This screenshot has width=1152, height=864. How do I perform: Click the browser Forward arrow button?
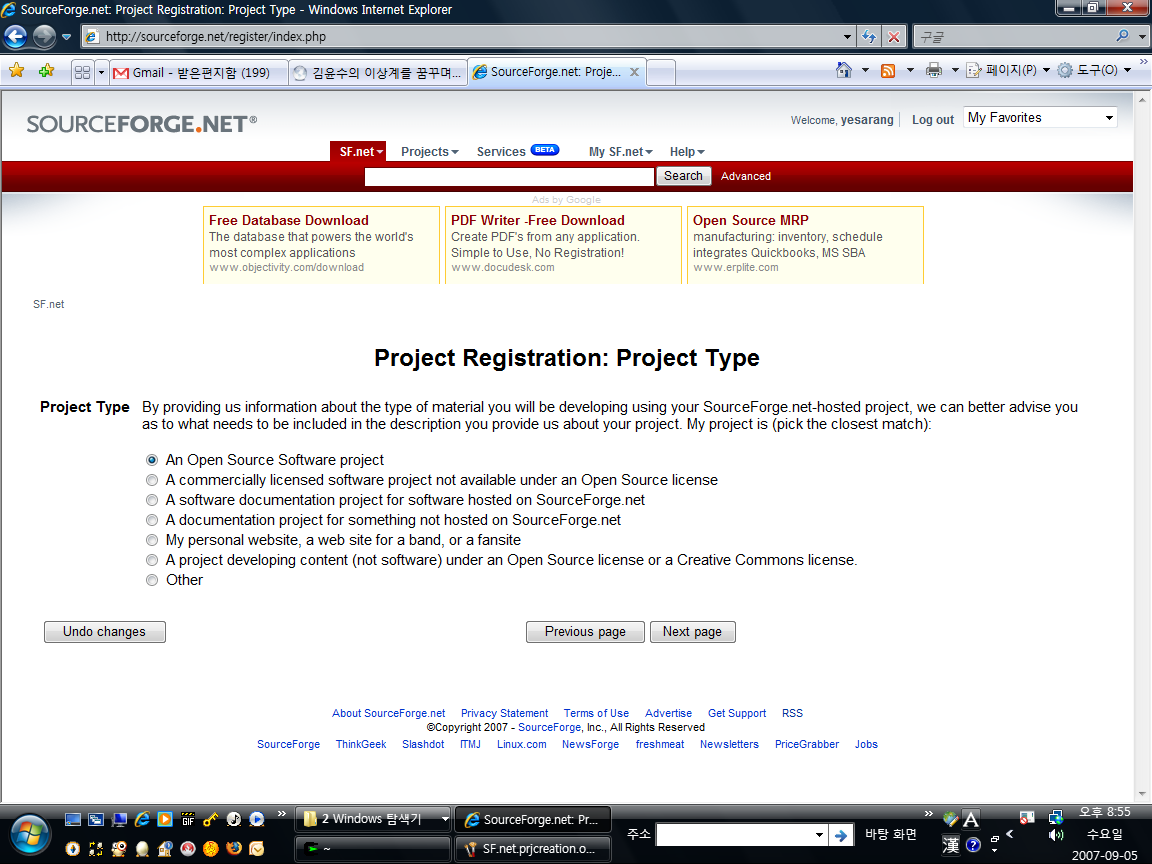(45, 36)
